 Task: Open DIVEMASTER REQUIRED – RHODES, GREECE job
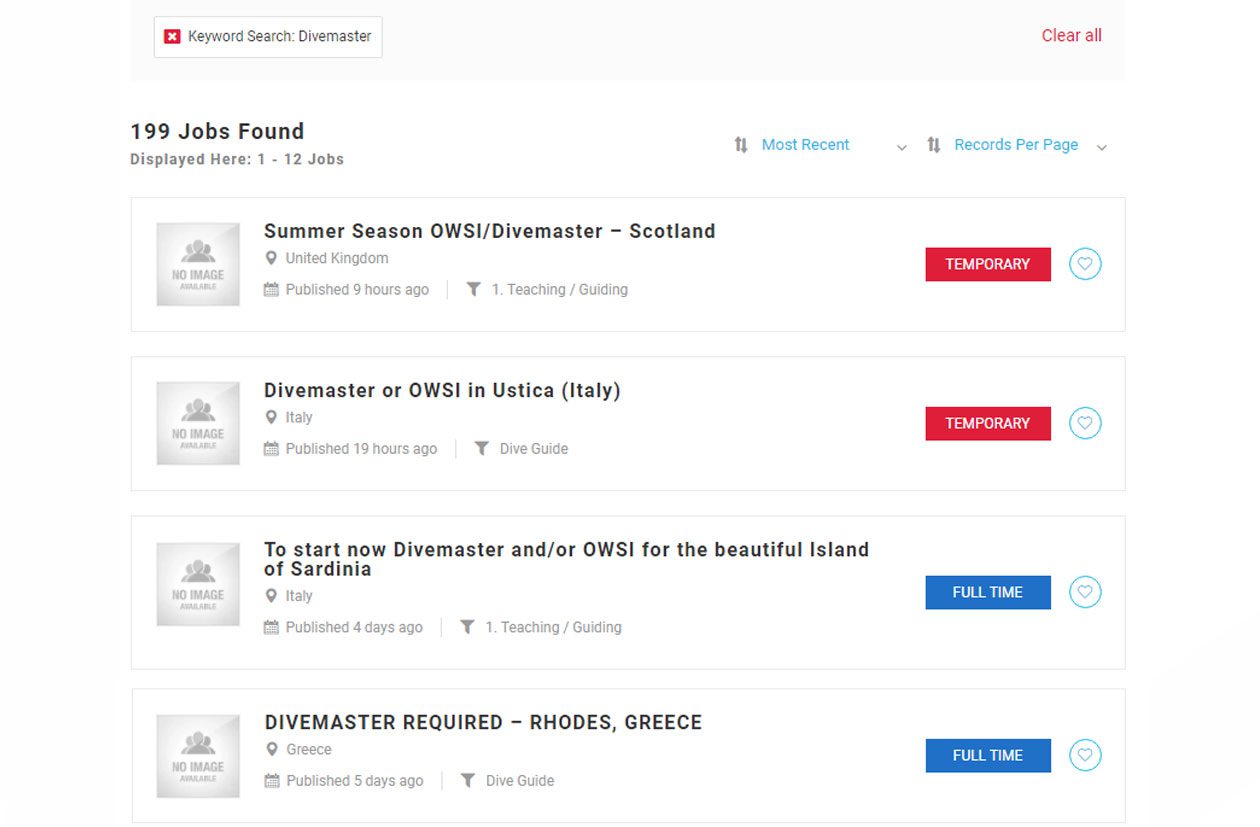pyautogui.click(x=483, y=722)
